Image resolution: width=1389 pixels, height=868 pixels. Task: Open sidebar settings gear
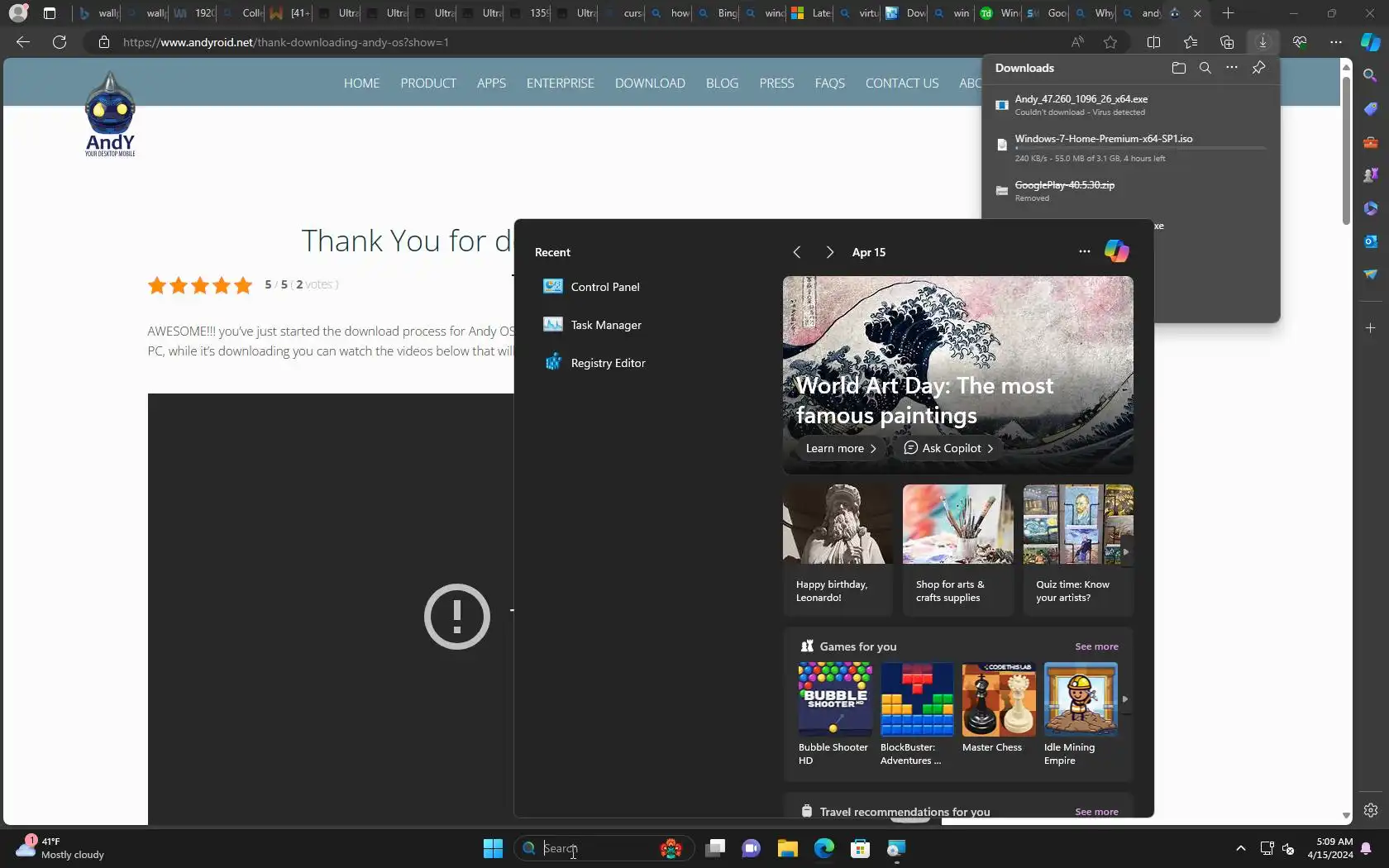1371,810
